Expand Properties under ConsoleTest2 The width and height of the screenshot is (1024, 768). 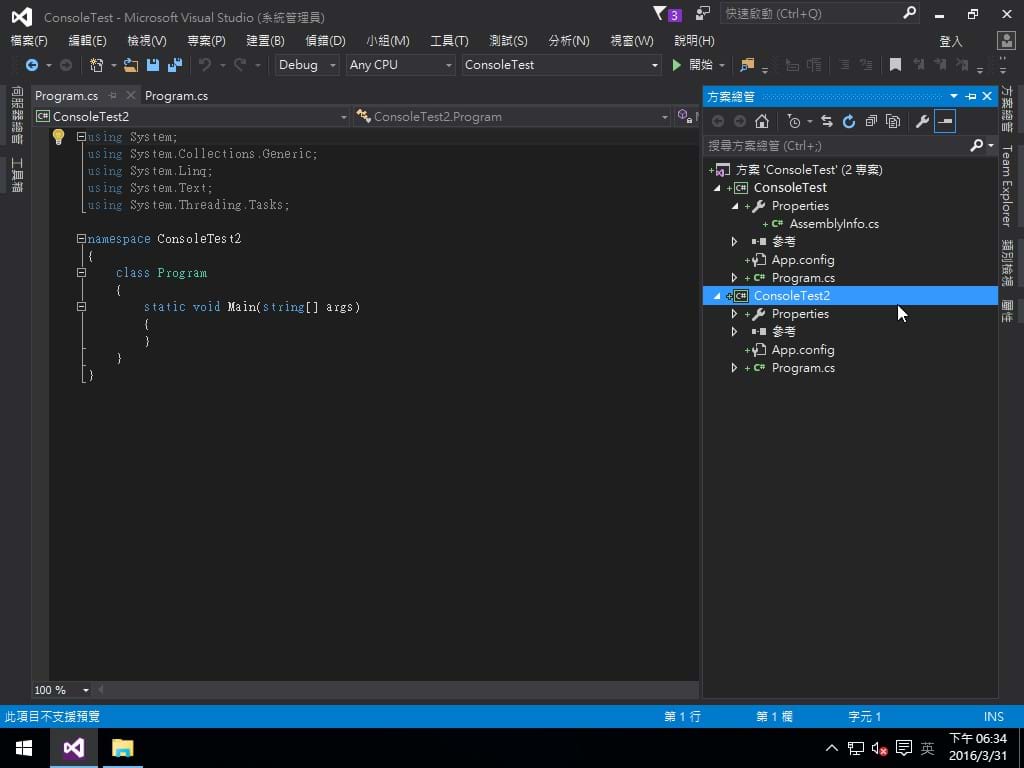(x=735, y=314)
